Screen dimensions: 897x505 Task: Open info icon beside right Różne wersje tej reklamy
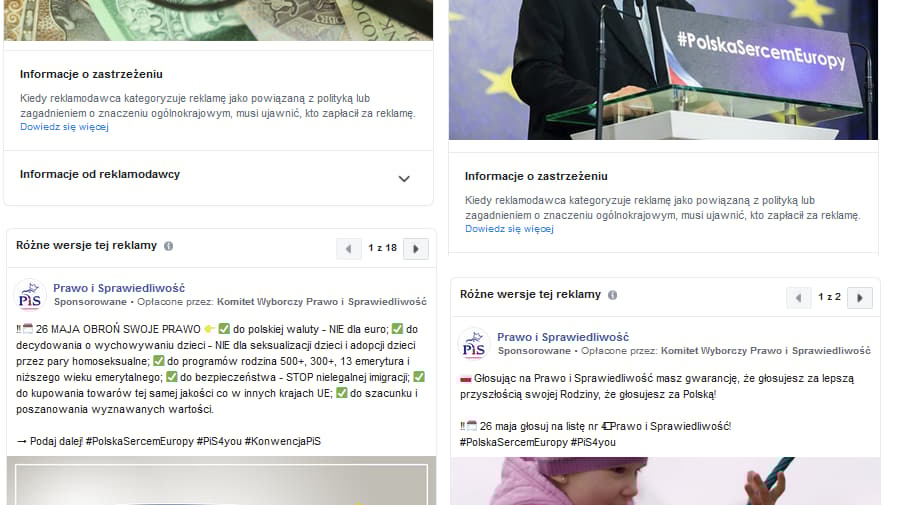pyautogui.click(x=612, y=295)
